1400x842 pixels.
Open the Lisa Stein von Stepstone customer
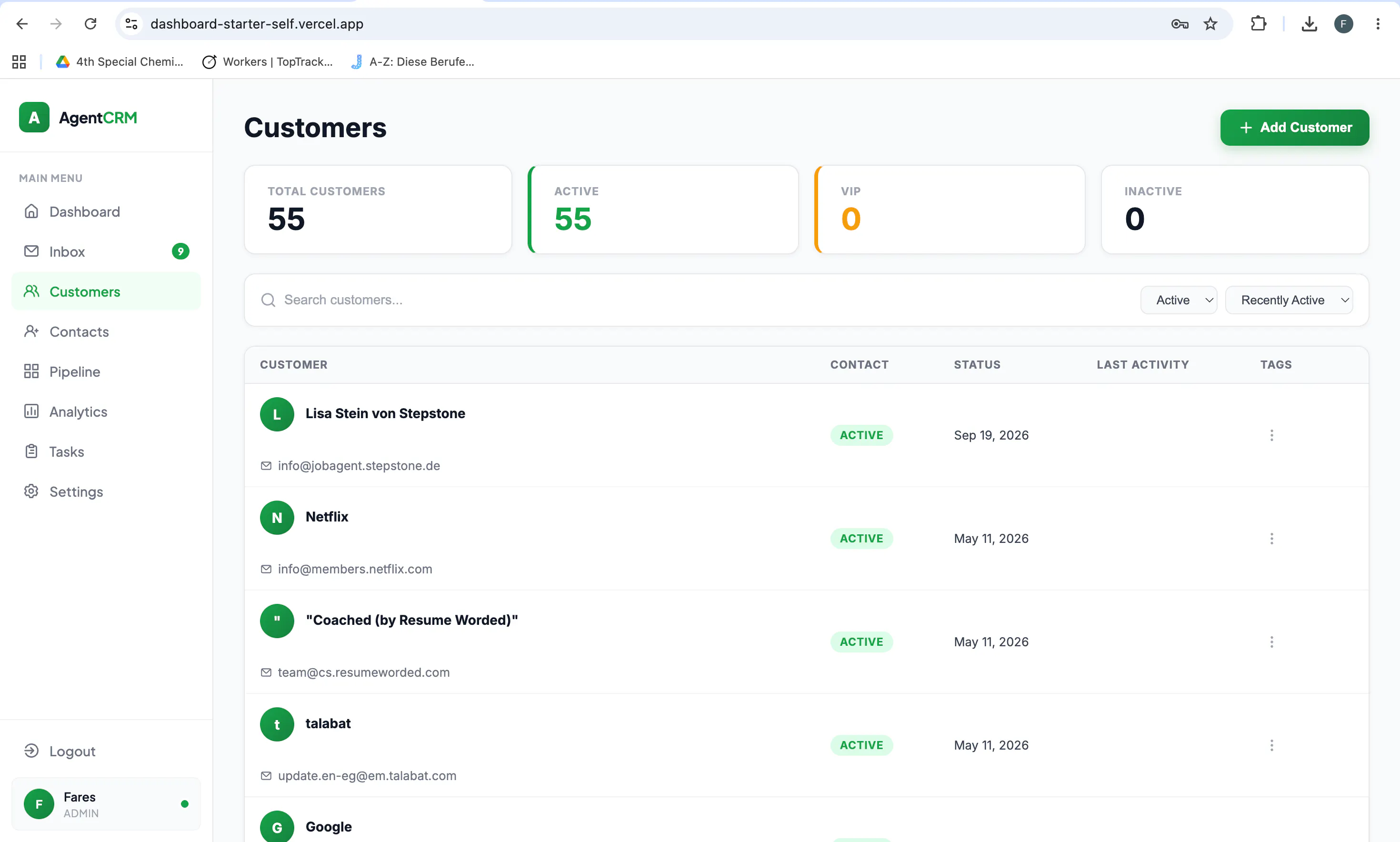tap(385, 414)
